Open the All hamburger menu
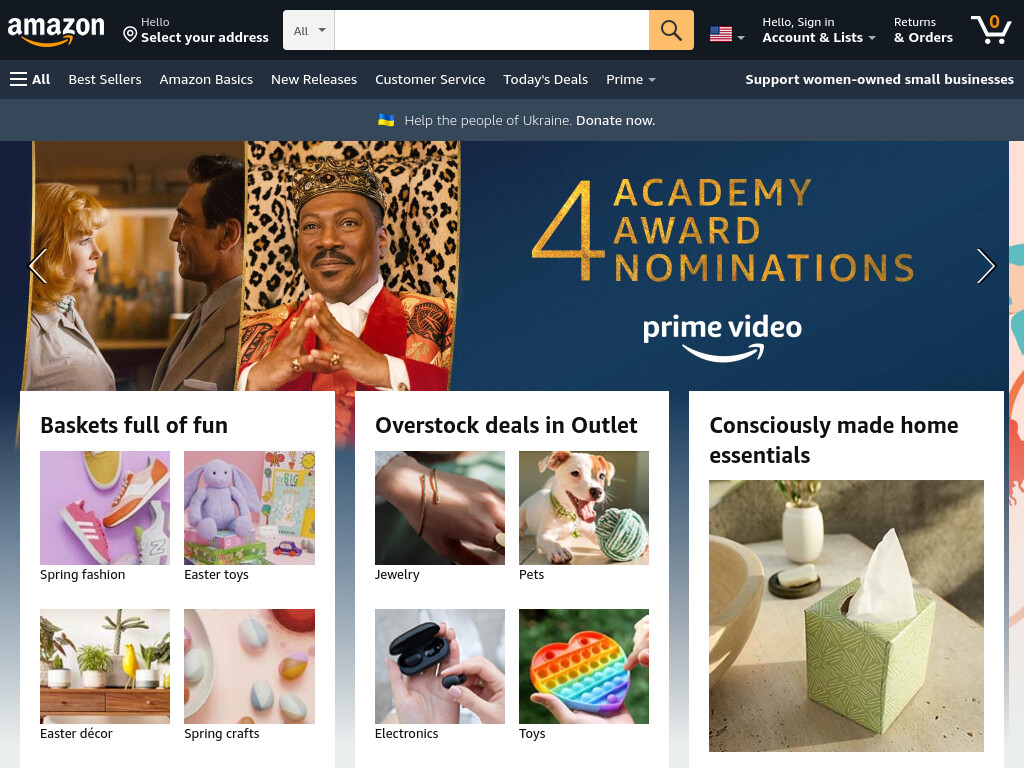Screen dimensions: 1024x768 click(x=30, y=80)
